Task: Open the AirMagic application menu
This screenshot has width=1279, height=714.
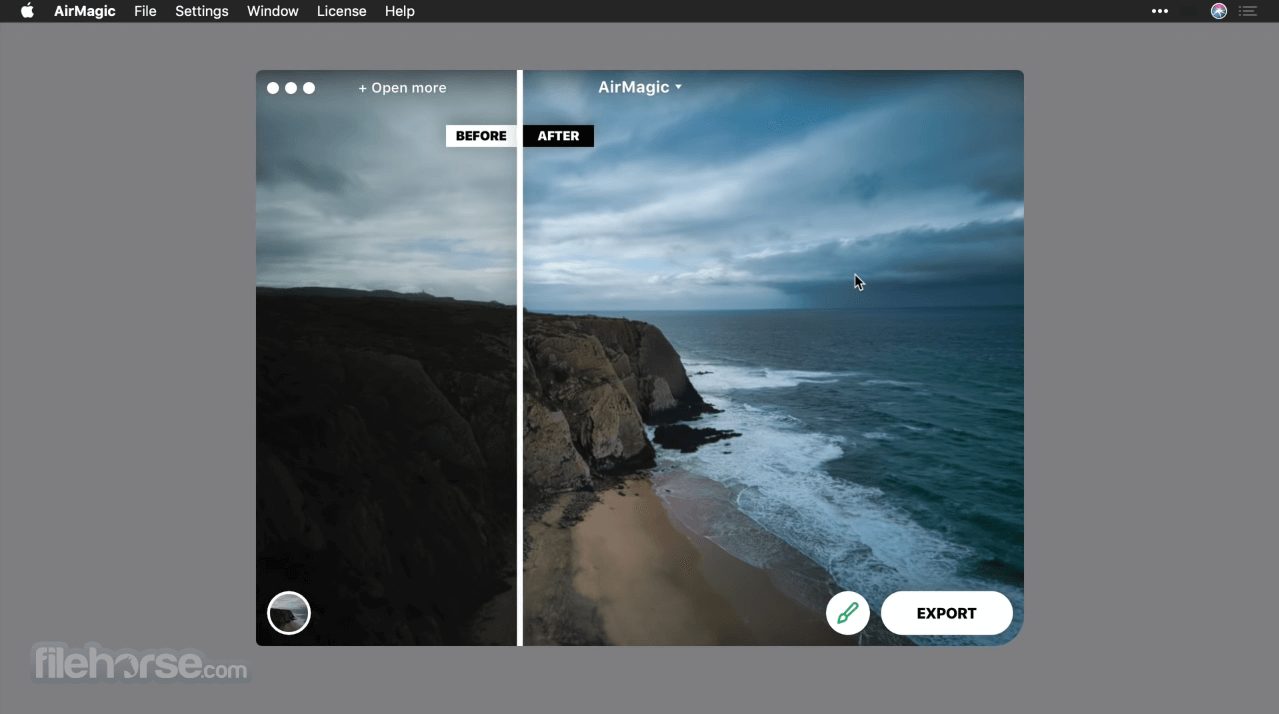Action: click(x=85, y=11)
